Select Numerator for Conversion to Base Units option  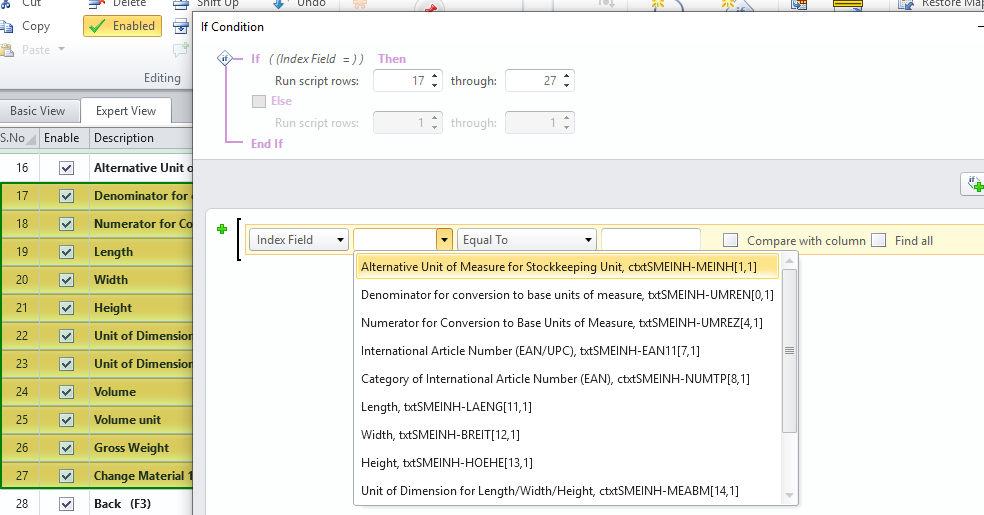coord(568,322)
